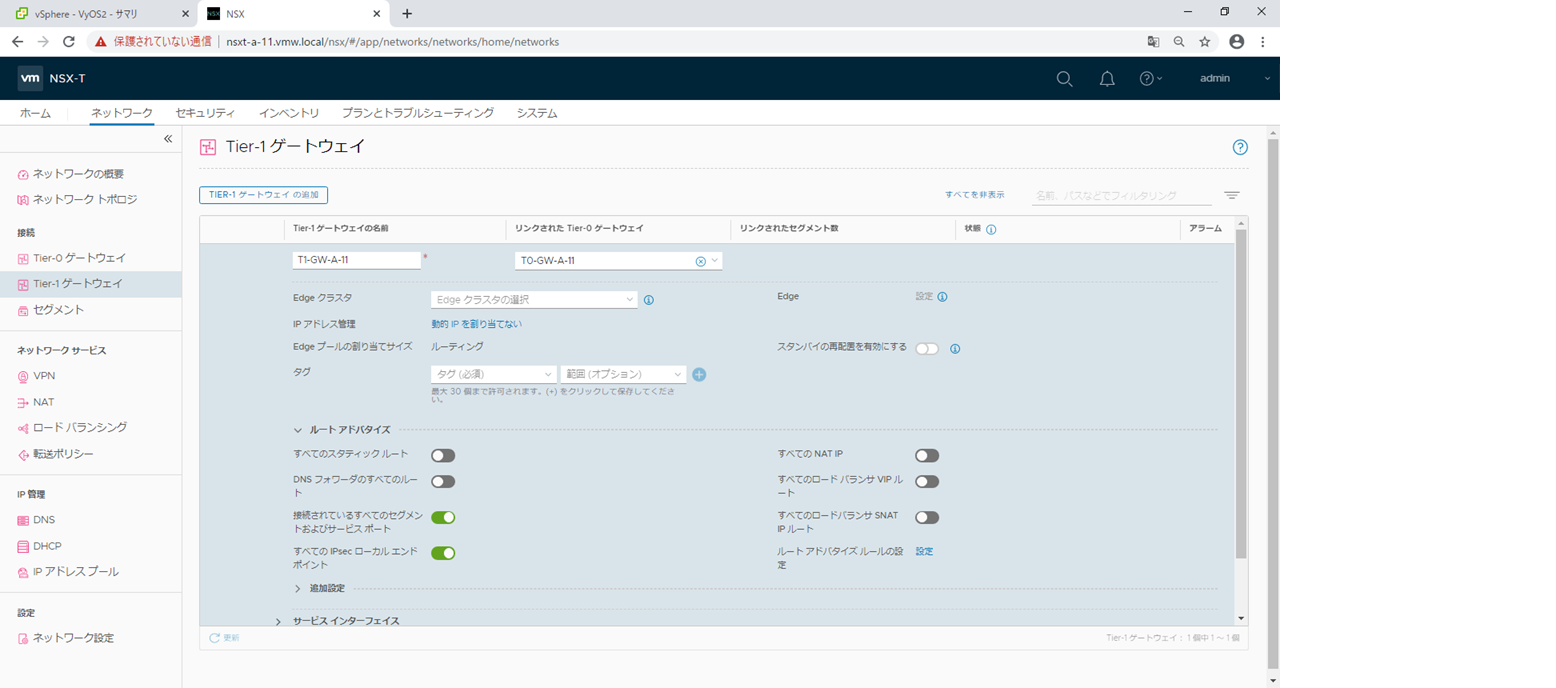Select the ネットワーク tab
Screen dimensions: 1556x688
pos(122,113)
